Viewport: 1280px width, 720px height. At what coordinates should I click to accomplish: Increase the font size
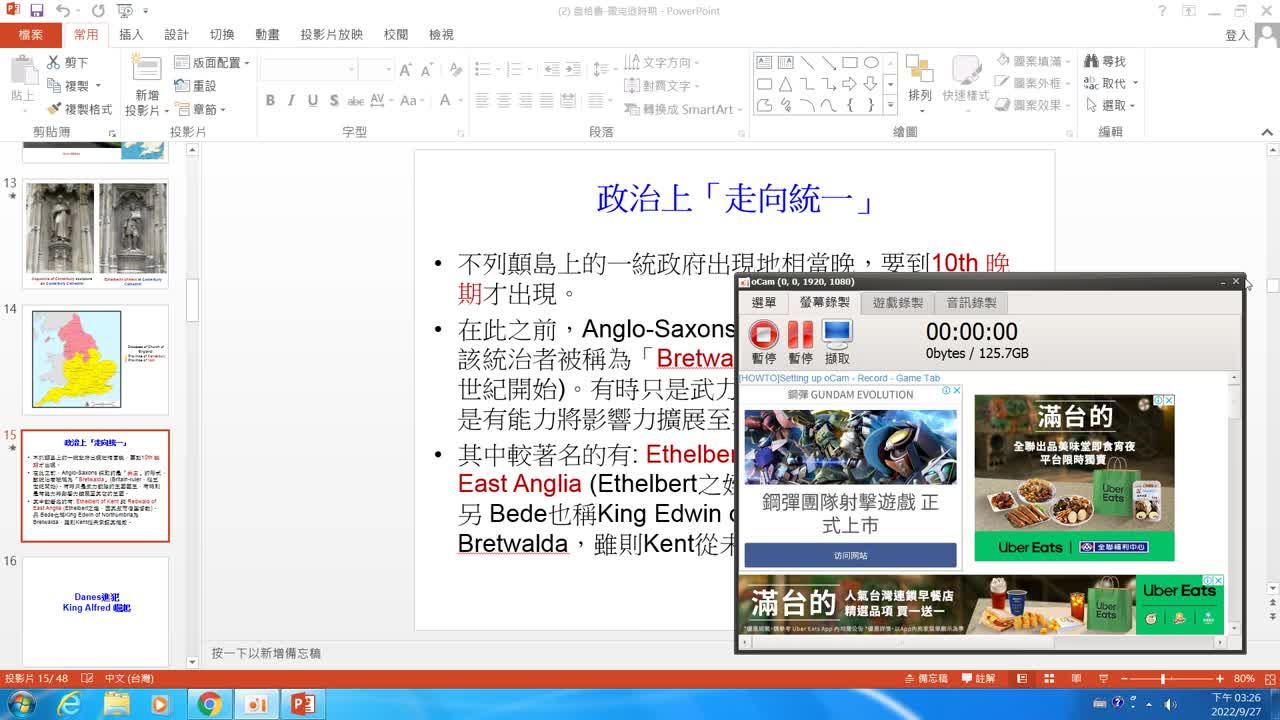[x=405, y=70]
